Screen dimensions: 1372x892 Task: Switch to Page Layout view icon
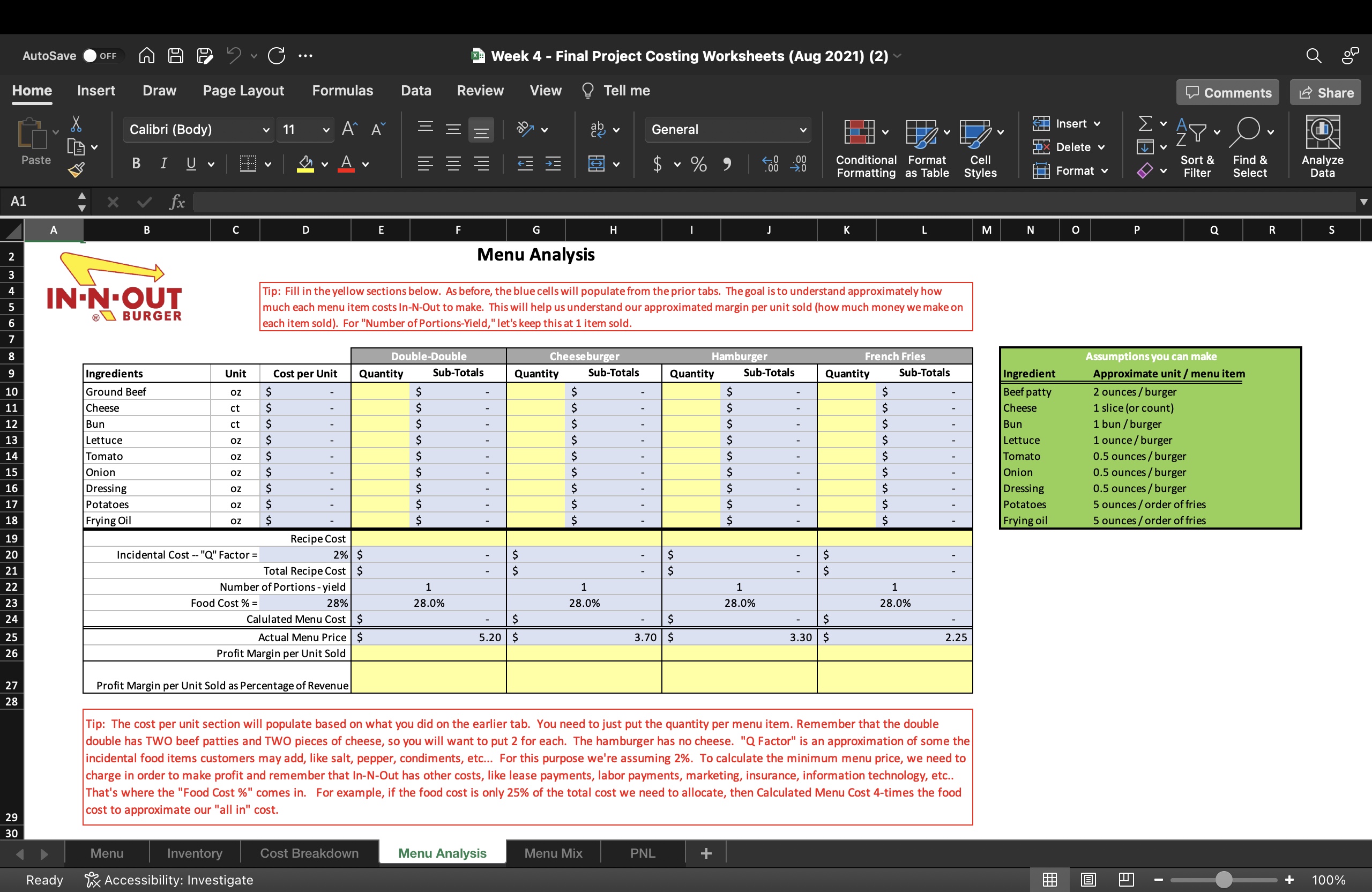point(1088,880)
